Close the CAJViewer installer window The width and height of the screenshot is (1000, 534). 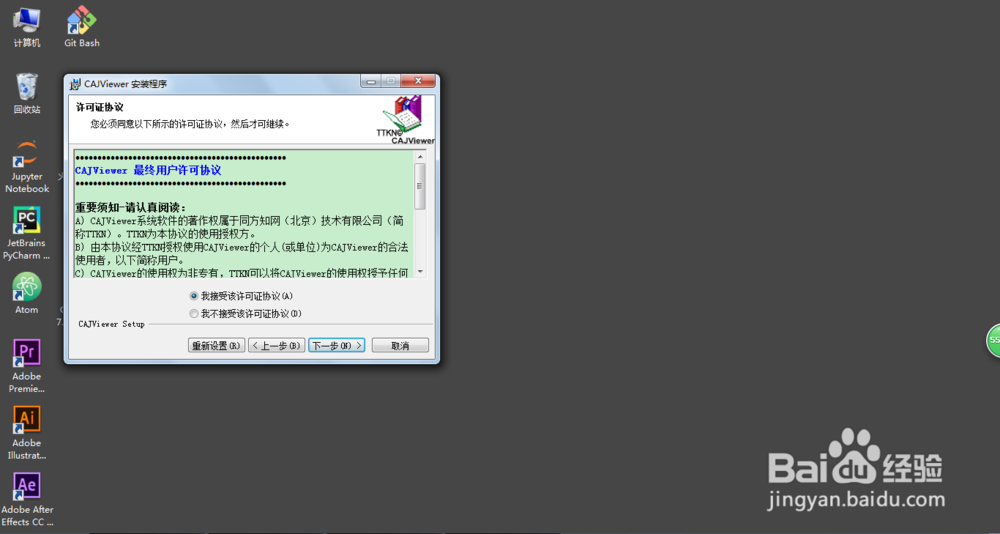tap(418, 81)
